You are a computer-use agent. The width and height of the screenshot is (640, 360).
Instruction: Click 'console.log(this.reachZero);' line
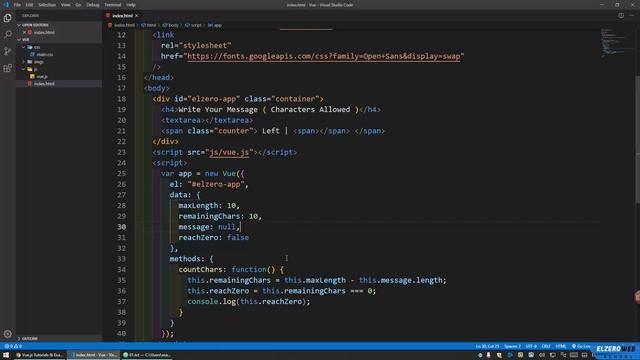(x=249, y=302)
